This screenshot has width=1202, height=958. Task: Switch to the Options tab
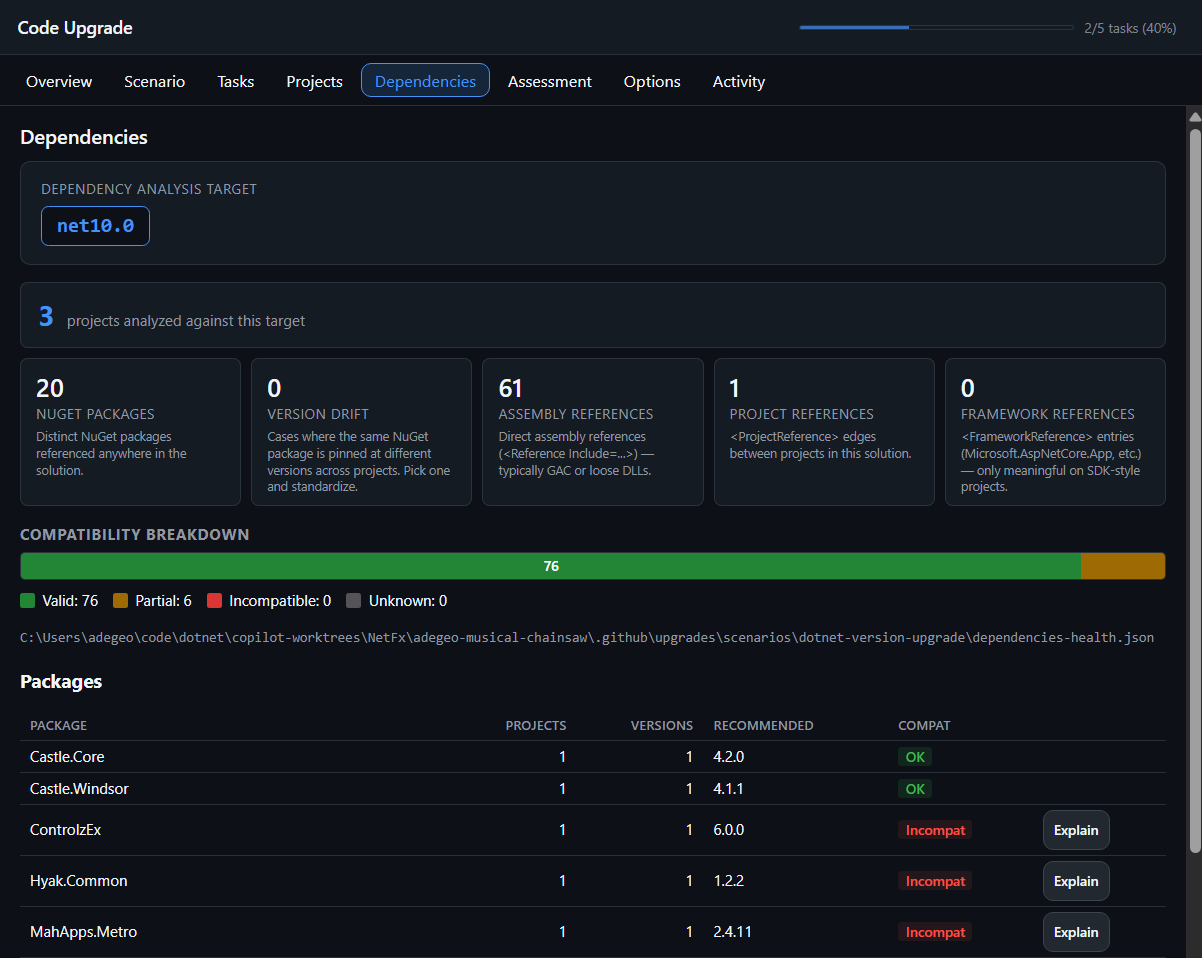pos(652,82)
